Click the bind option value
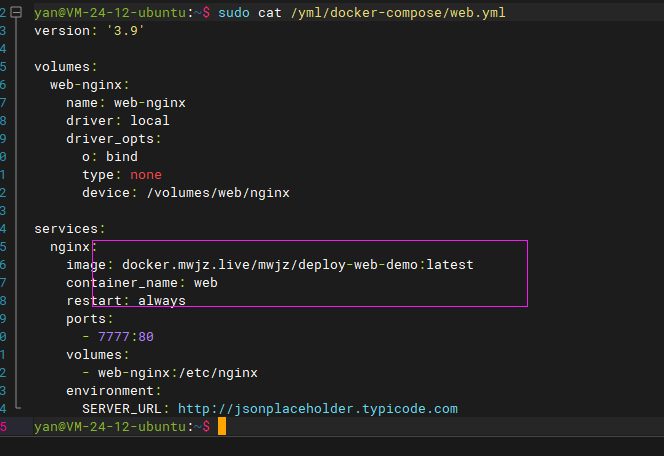Viewport: 664px width, 456px height. 122,157
